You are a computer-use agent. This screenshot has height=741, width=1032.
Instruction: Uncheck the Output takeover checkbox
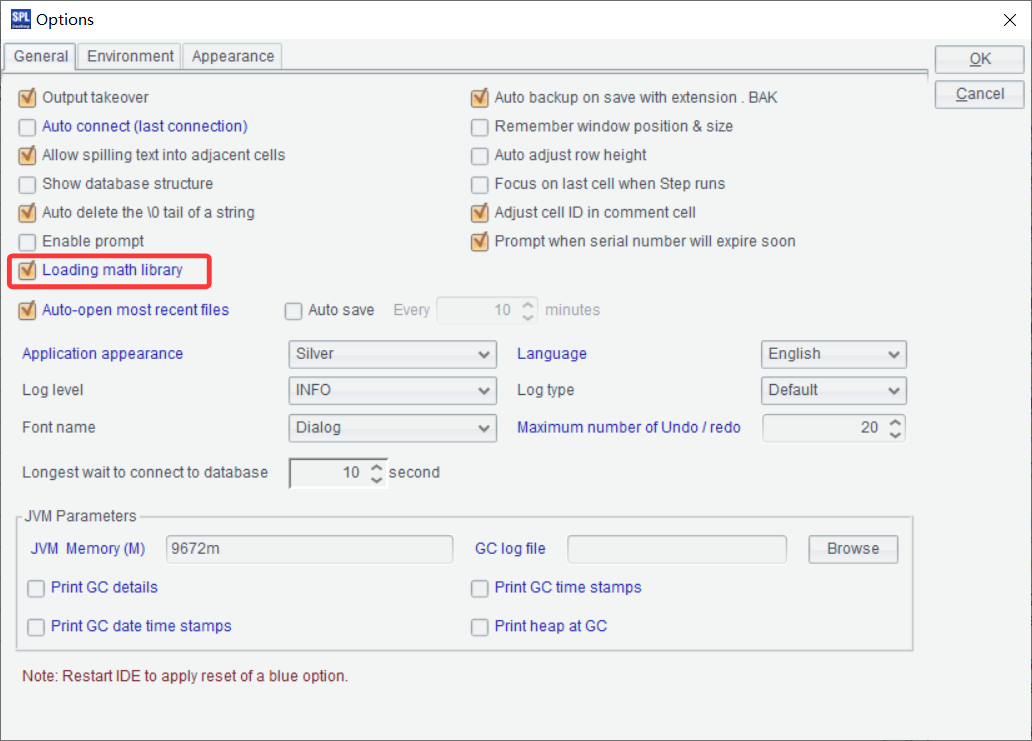pos(28,98)
